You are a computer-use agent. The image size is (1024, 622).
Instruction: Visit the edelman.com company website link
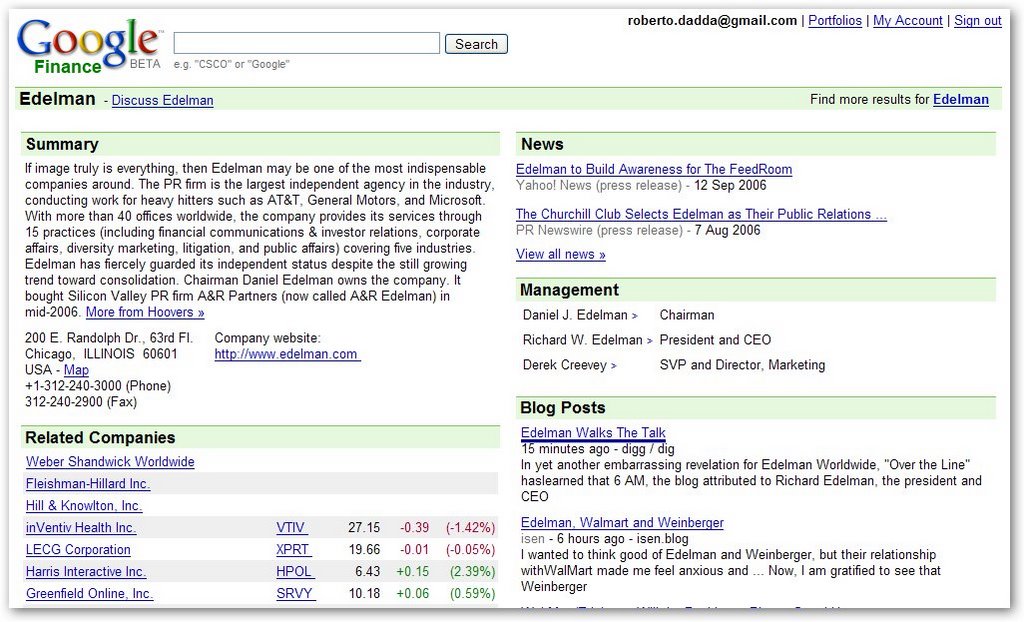click(287, 354)
